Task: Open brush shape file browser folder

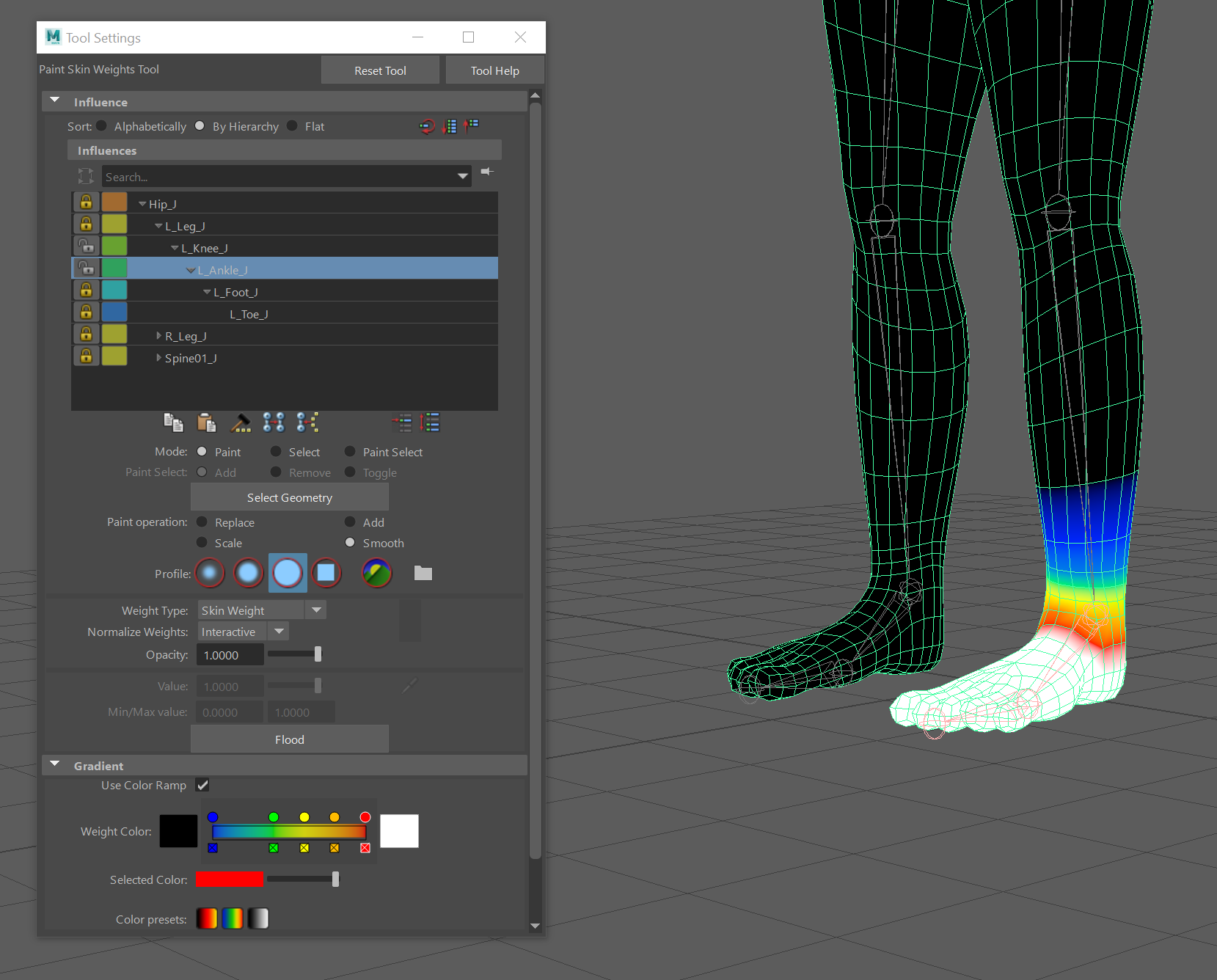Action: (x=423, y=573)
